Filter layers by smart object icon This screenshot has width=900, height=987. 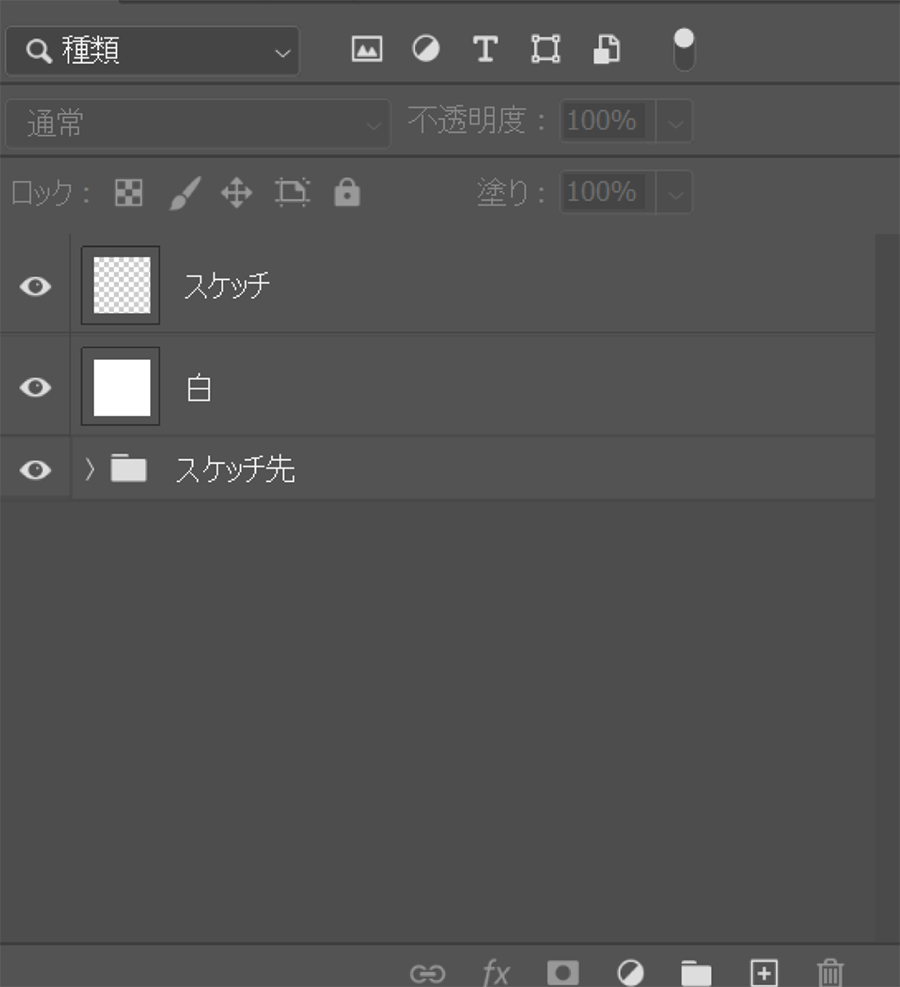607,49
